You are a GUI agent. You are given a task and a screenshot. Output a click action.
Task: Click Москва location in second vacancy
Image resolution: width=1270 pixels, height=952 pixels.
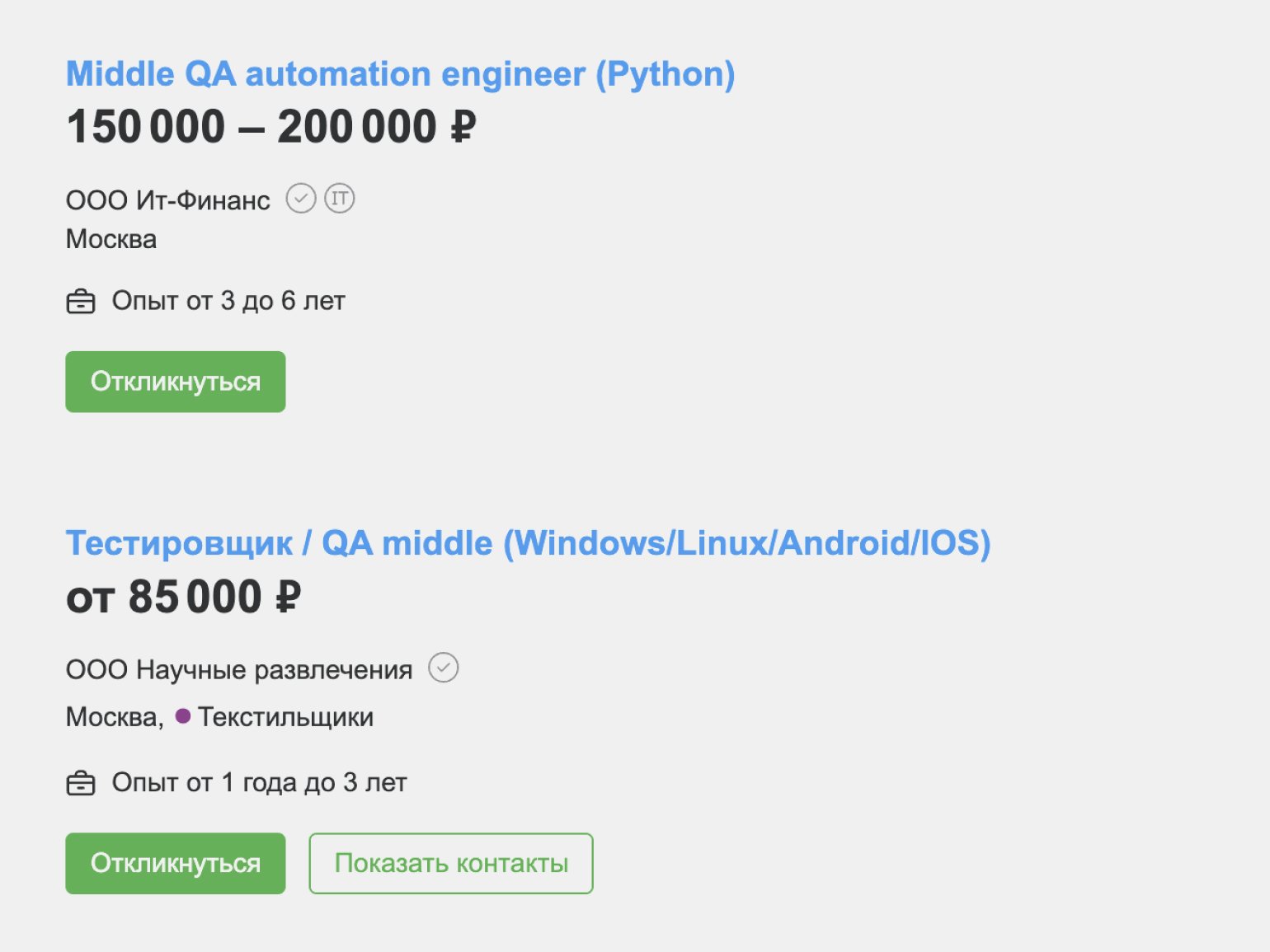click(x=115, y=717)
